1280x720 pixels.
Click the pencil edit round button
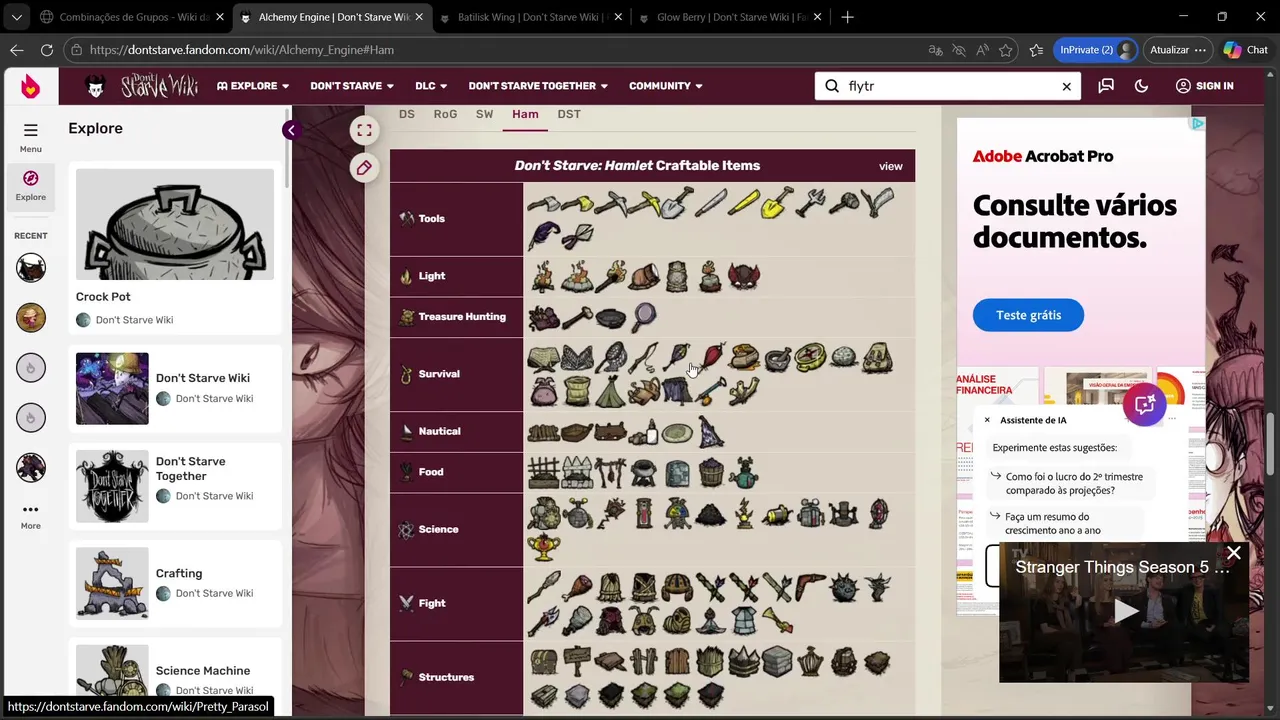pyautogui.click(x=364, y=168)
